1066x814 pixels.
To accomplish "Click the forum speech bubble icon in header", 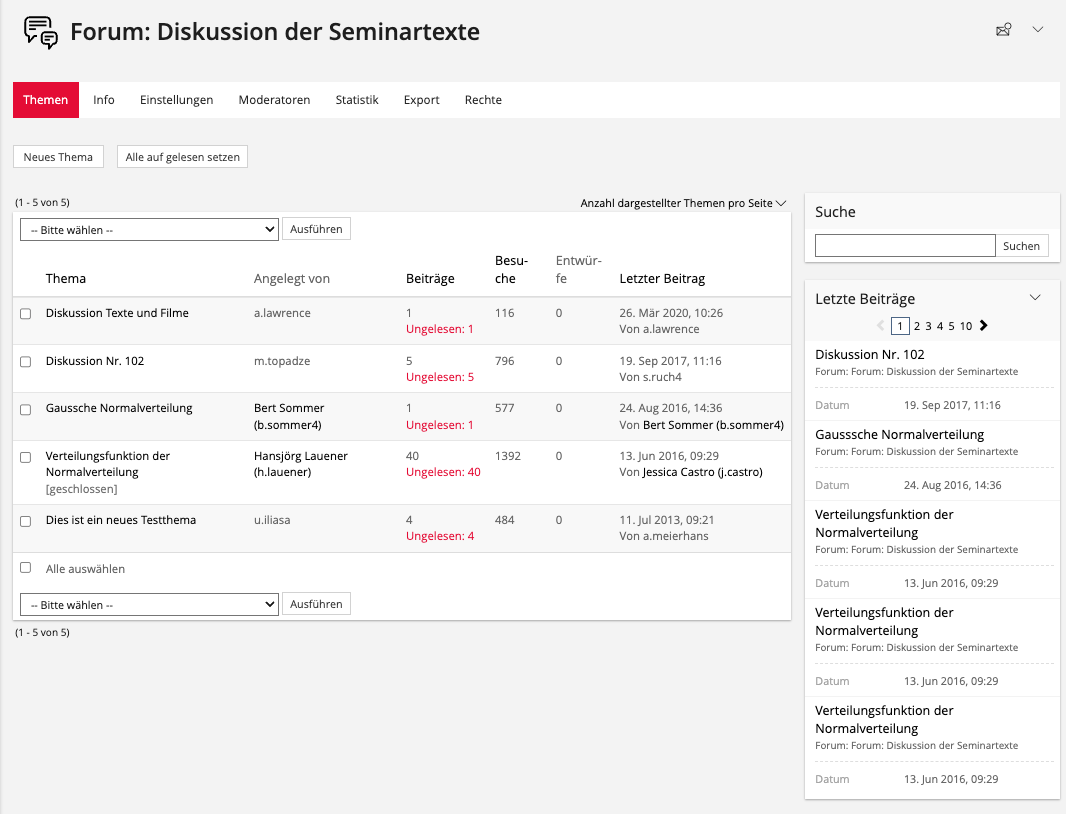I will coord(41,32).
